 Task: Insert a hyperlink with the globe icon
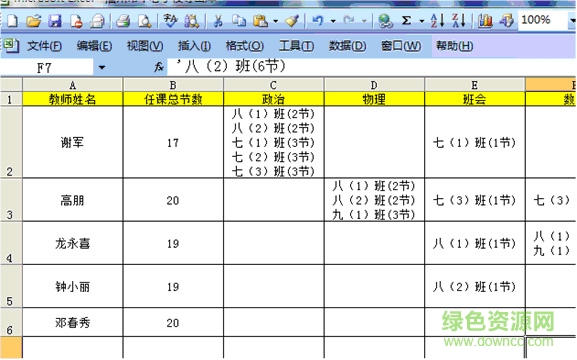pyautogui.click(x=385, y=21)
